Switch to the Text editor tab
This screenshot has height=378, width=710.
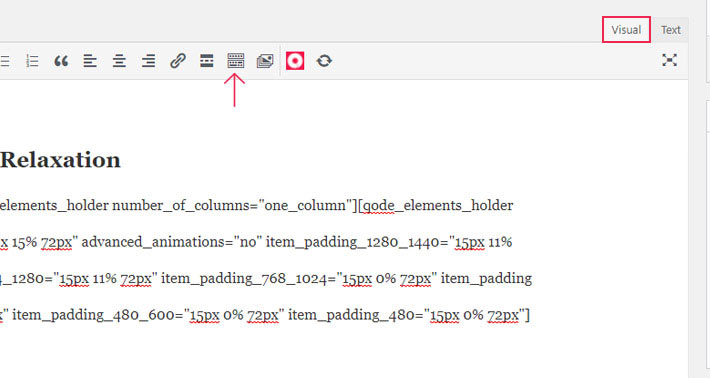[671, 30]
